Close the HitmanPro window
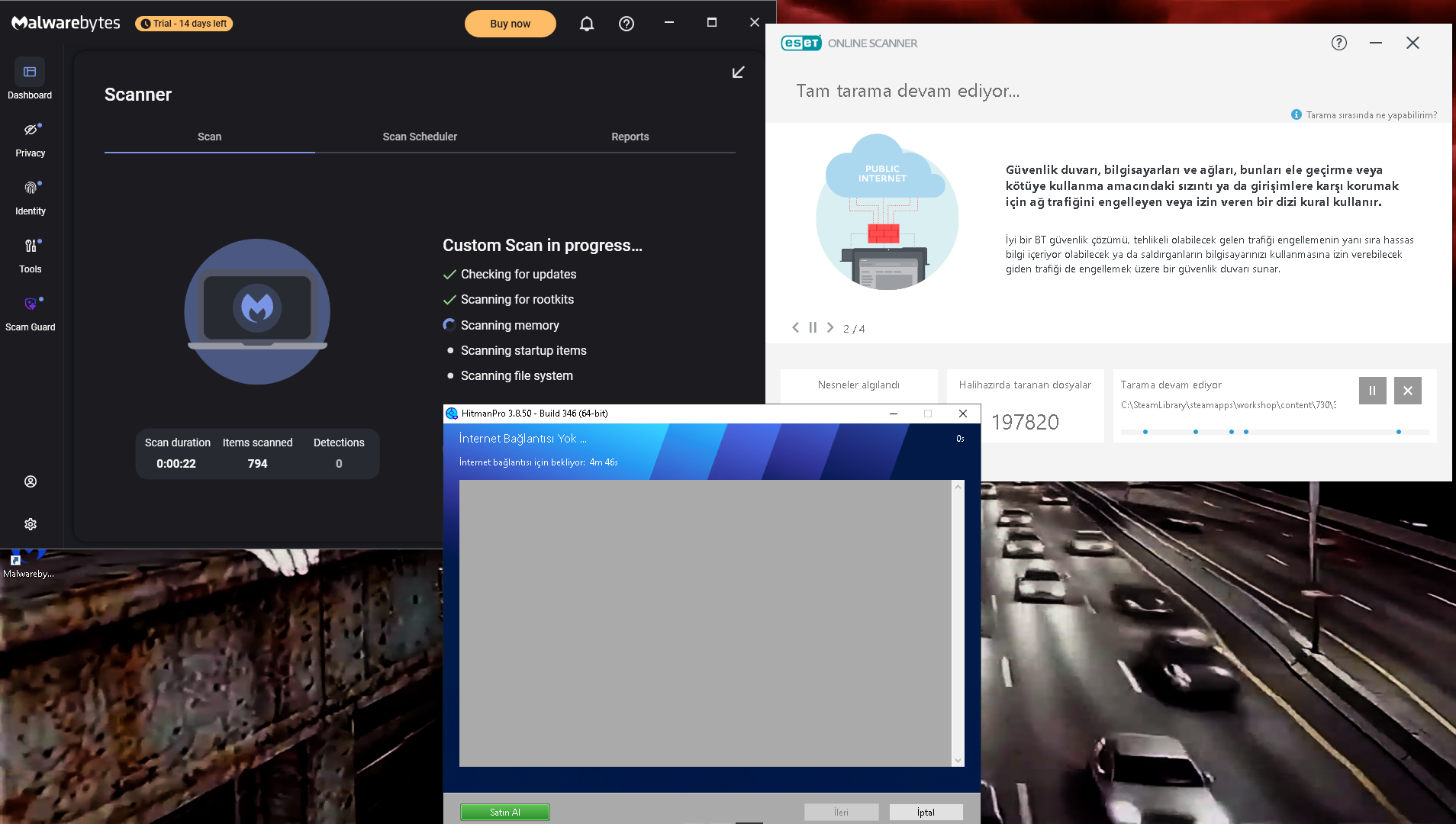The height and width of the screenshot is (824, 1456). 963,414
